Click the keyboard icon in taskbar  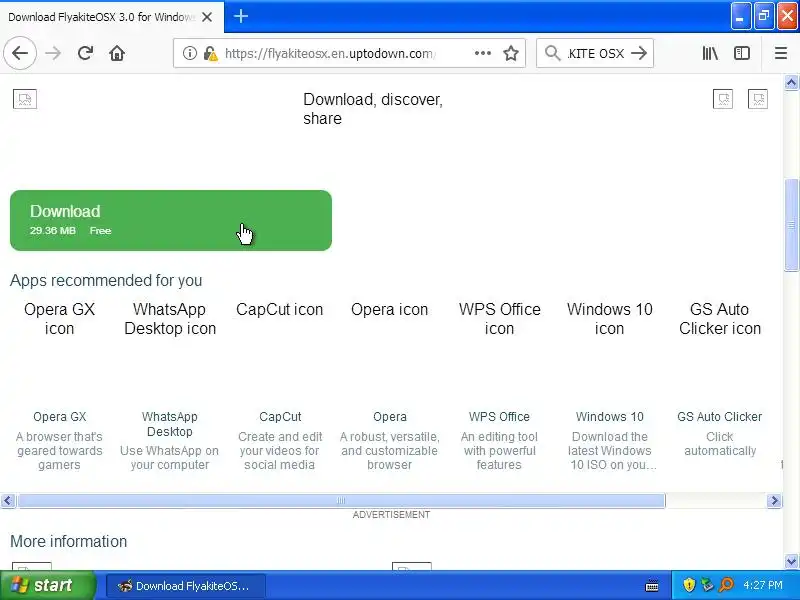point(652,586)
